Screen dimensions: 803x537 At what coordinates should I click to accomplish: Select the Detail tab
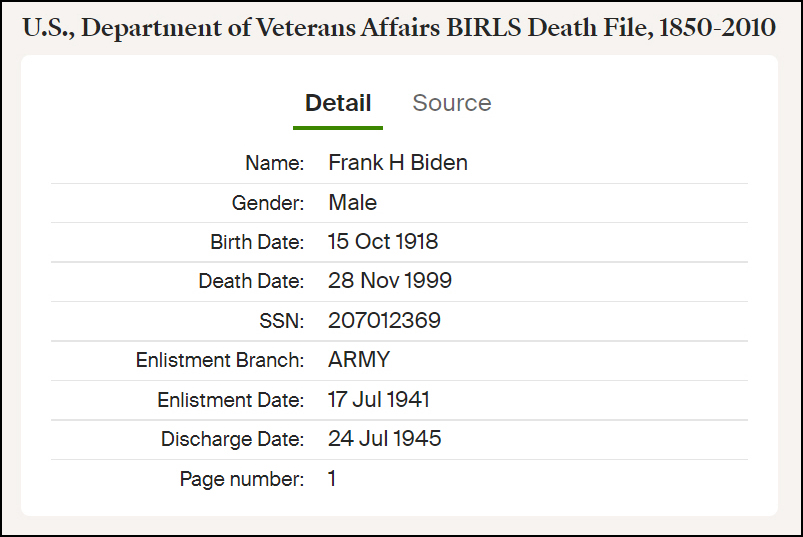click(338, 103)
